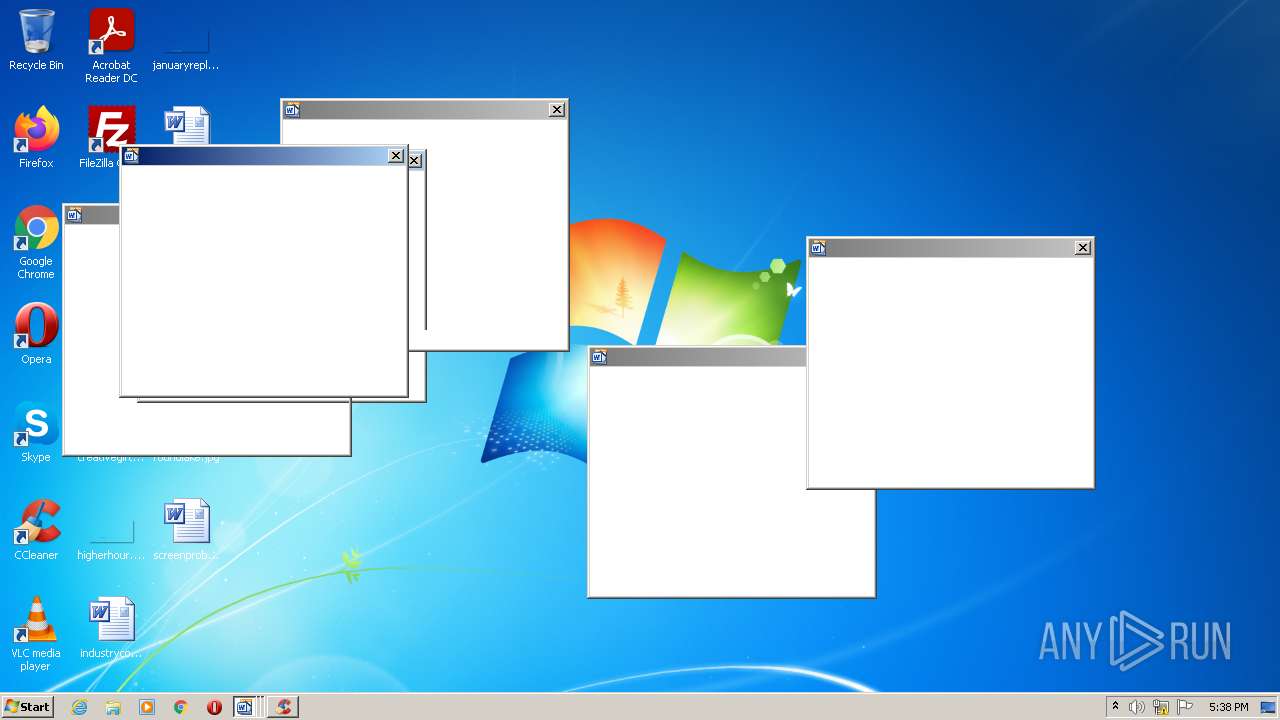The width and height of the screenshot is (1280, 720).
Task: Open Opera from the taskbar
Action: (214, 707)
